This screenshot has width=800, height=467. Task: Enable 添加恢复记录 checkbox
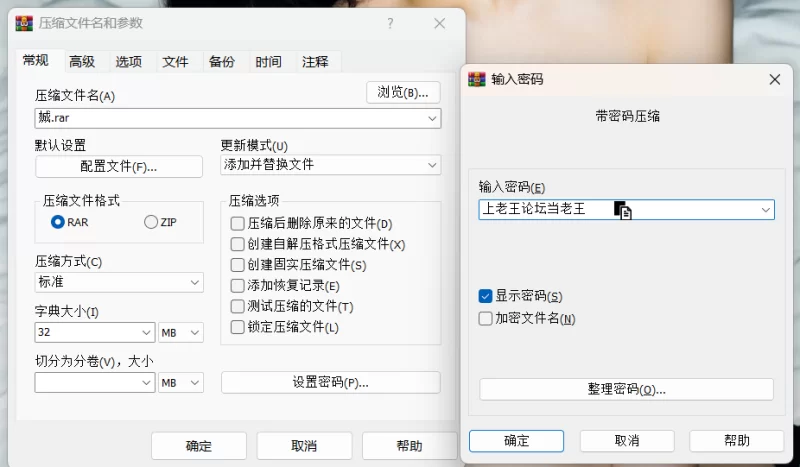237,286
